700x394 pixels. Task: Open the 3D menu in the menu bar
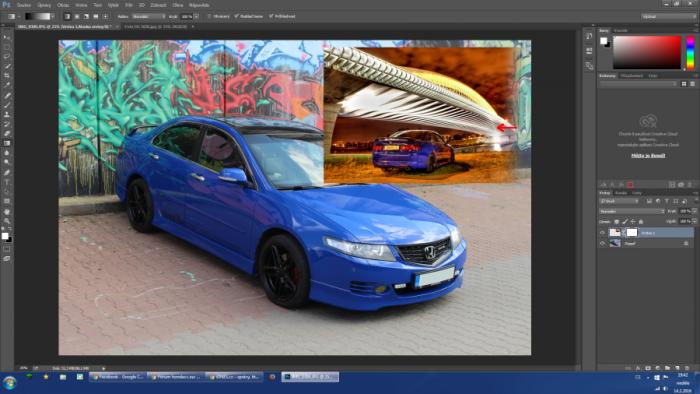(142, 5)
